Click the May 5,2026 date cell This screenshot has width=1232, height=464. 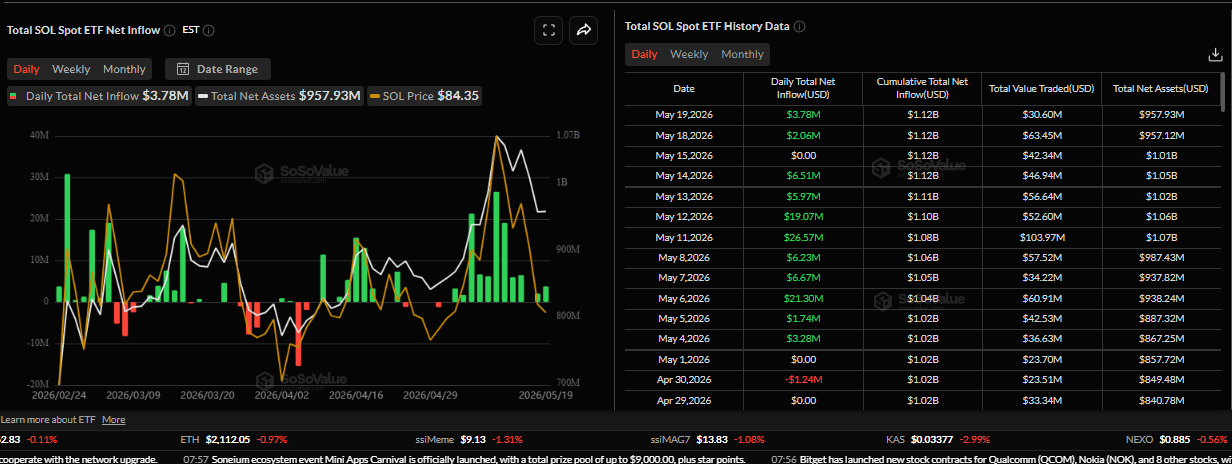[684, 318]
